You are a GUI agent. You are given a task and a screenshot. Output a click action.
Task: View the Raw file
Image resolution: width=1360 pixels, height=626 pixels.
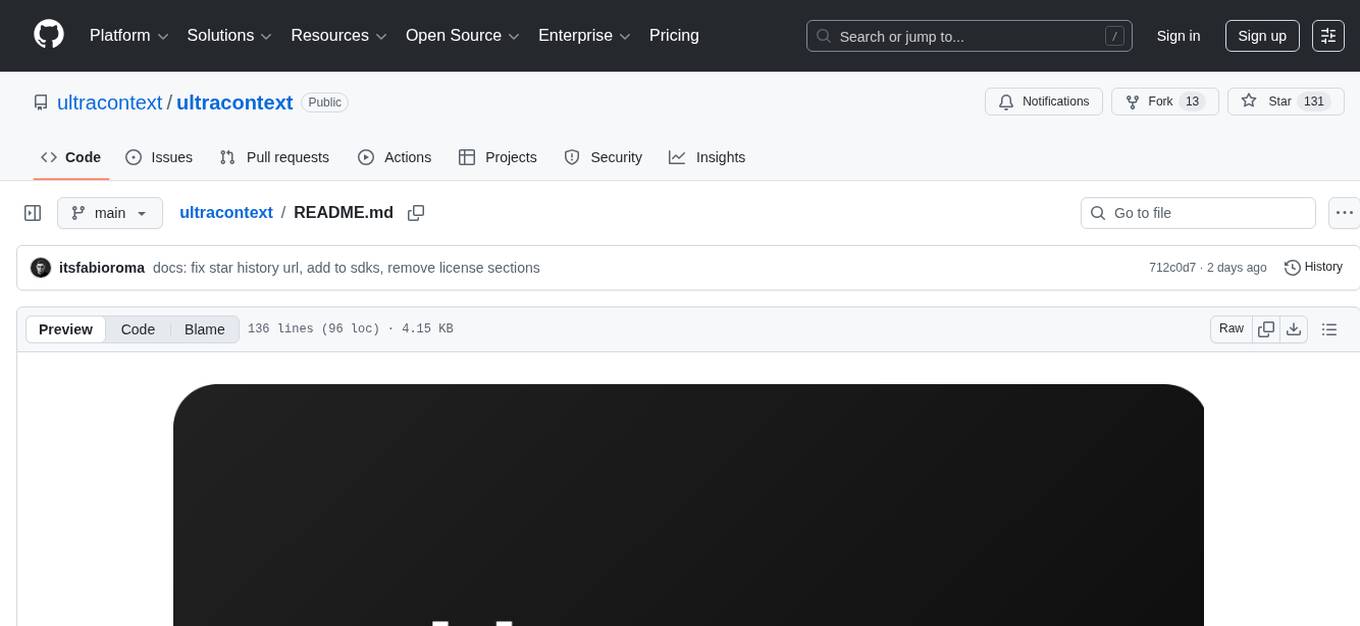tap(1230, 328)
